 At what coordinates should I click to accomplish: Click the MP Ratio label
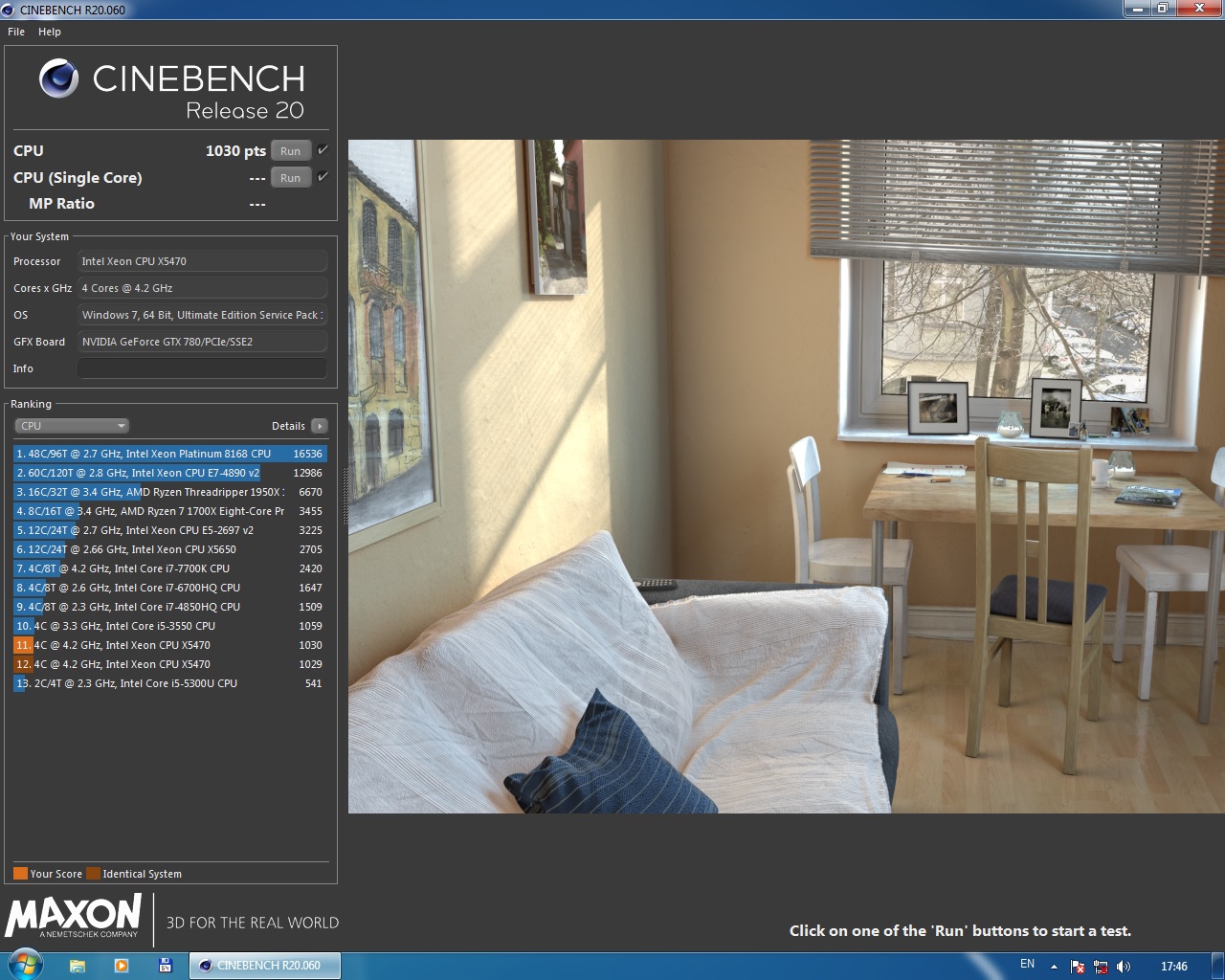coord(61,203)
